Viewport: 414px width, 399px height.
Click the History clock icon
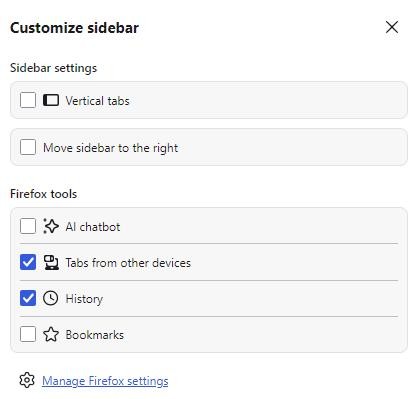51,298
